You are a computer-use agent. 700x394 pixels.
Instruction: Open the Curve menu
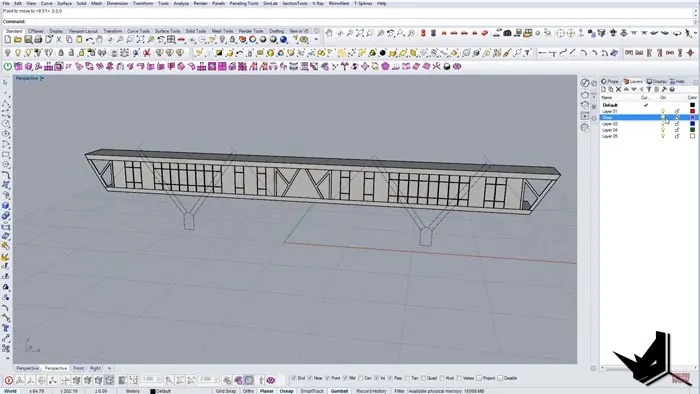coord(46,3)
